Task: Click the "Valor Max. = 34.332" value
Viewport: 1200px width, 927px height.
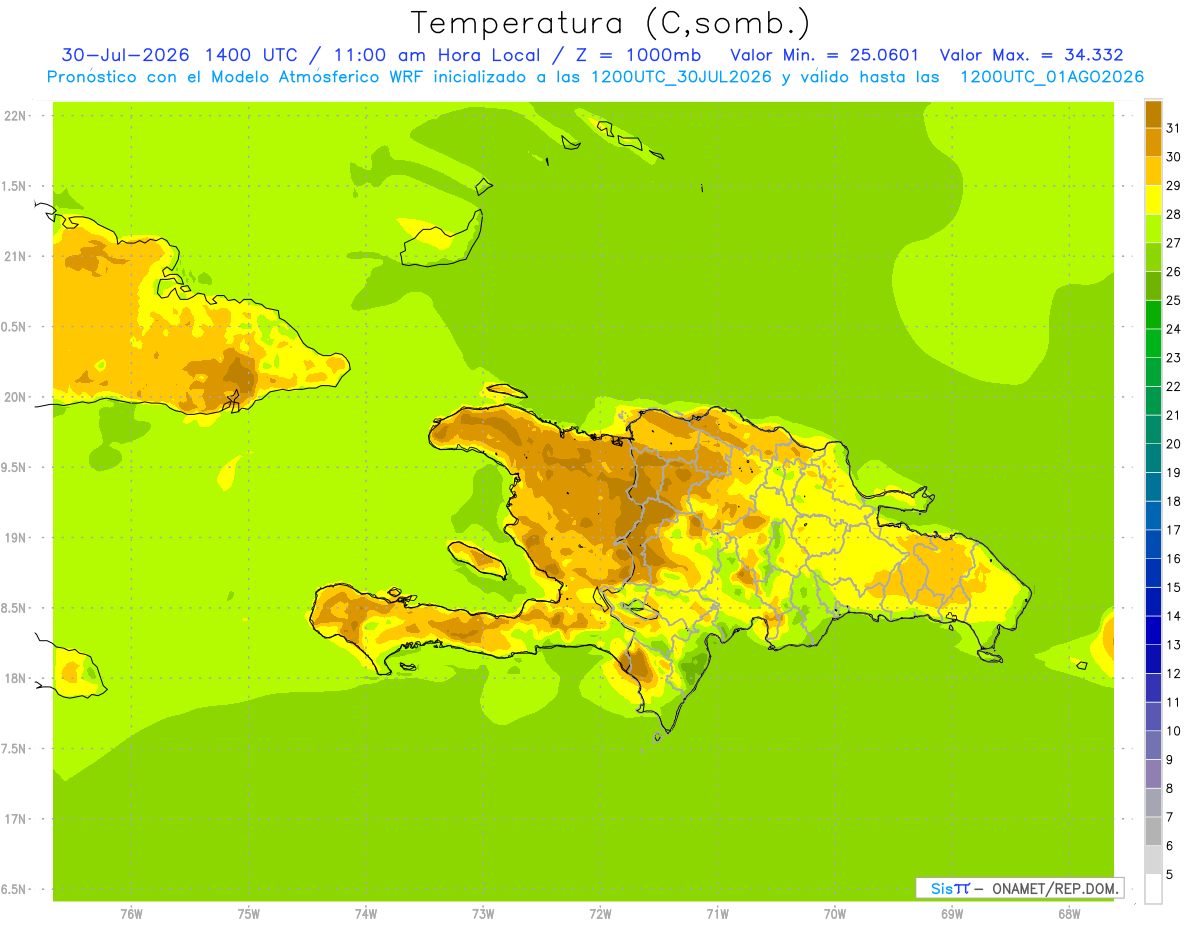Action: click(x=1032, y=55)
